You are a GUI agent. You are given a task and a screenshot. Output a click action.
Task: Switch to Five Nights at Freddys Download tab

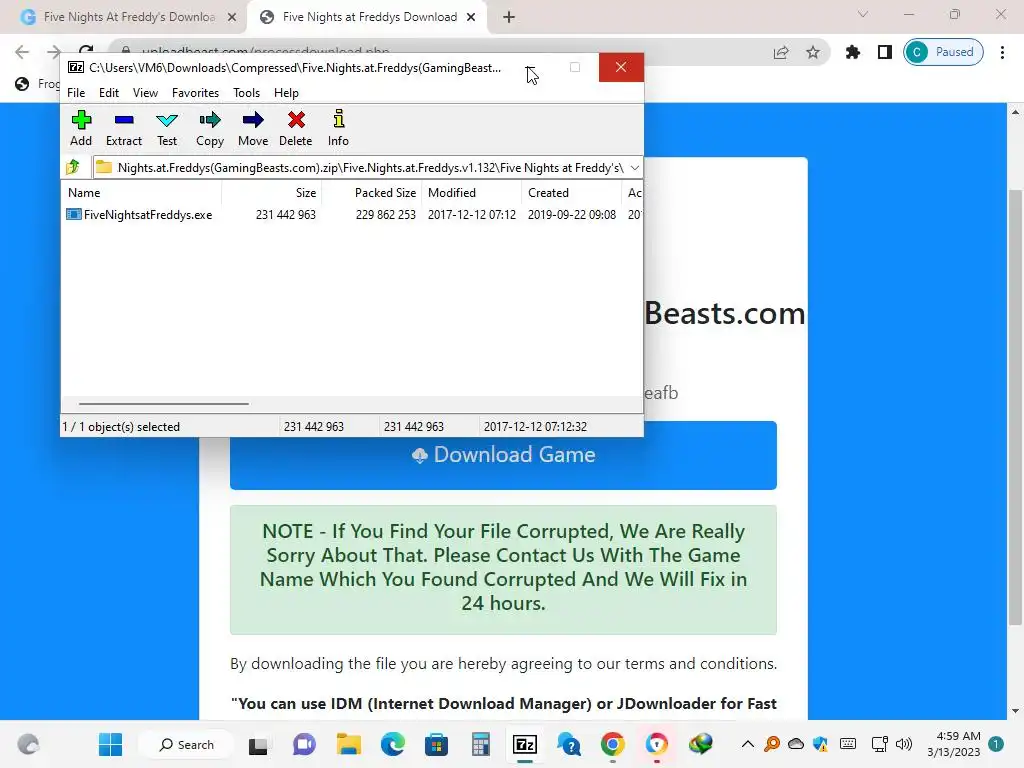click(x=369, y=17)
